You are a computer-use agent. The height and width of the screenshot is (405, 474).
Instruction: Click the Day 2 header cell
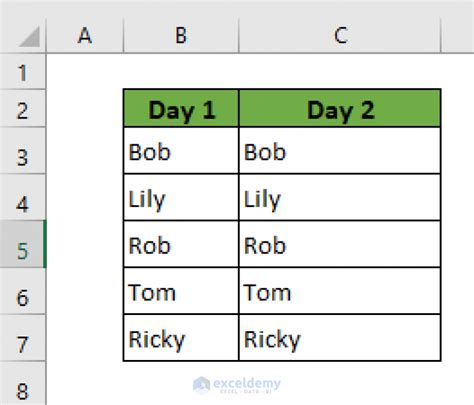(x=340, y=108)
